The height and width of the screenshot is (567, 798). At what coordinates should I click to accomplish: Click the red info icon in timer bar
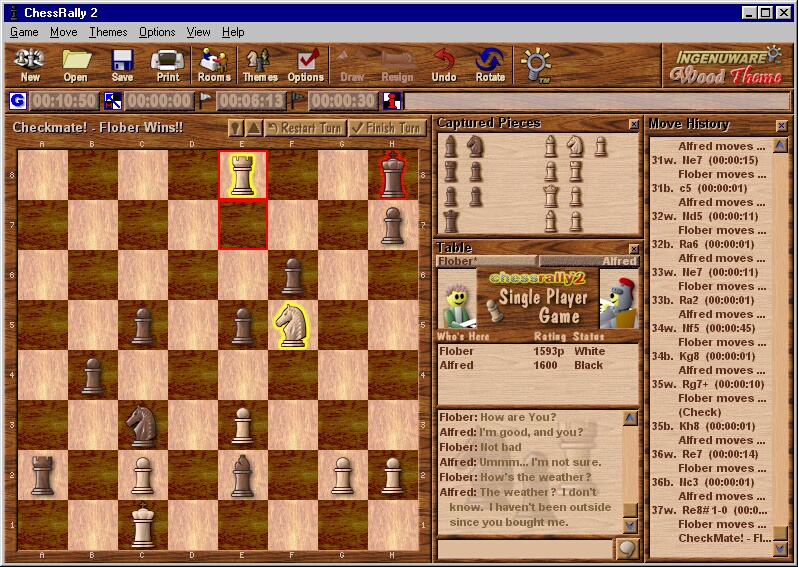point(392,101)
